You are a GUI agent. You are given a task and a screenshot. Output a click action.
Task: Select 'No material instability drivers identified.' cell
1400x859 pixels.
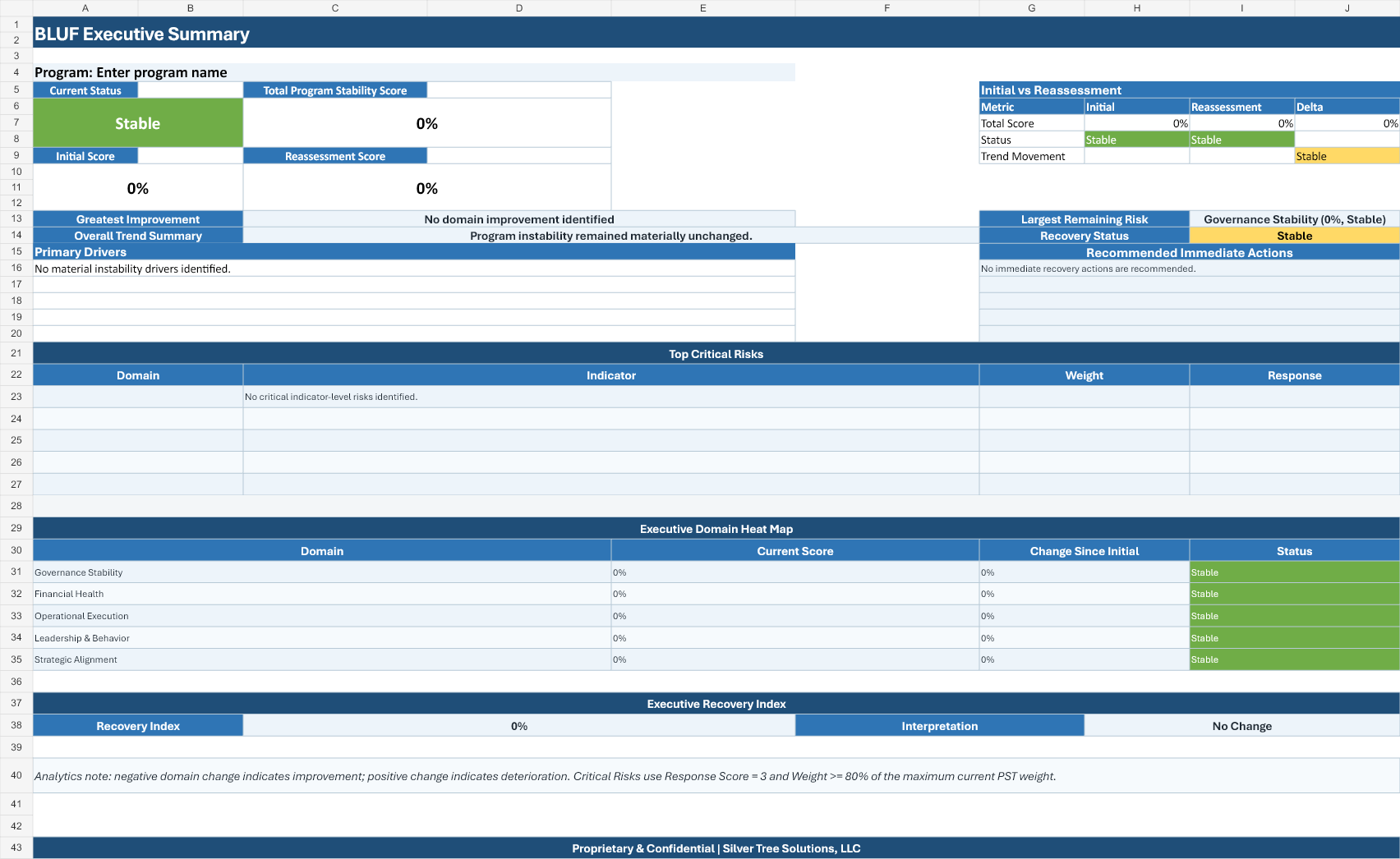coord(414,269)
